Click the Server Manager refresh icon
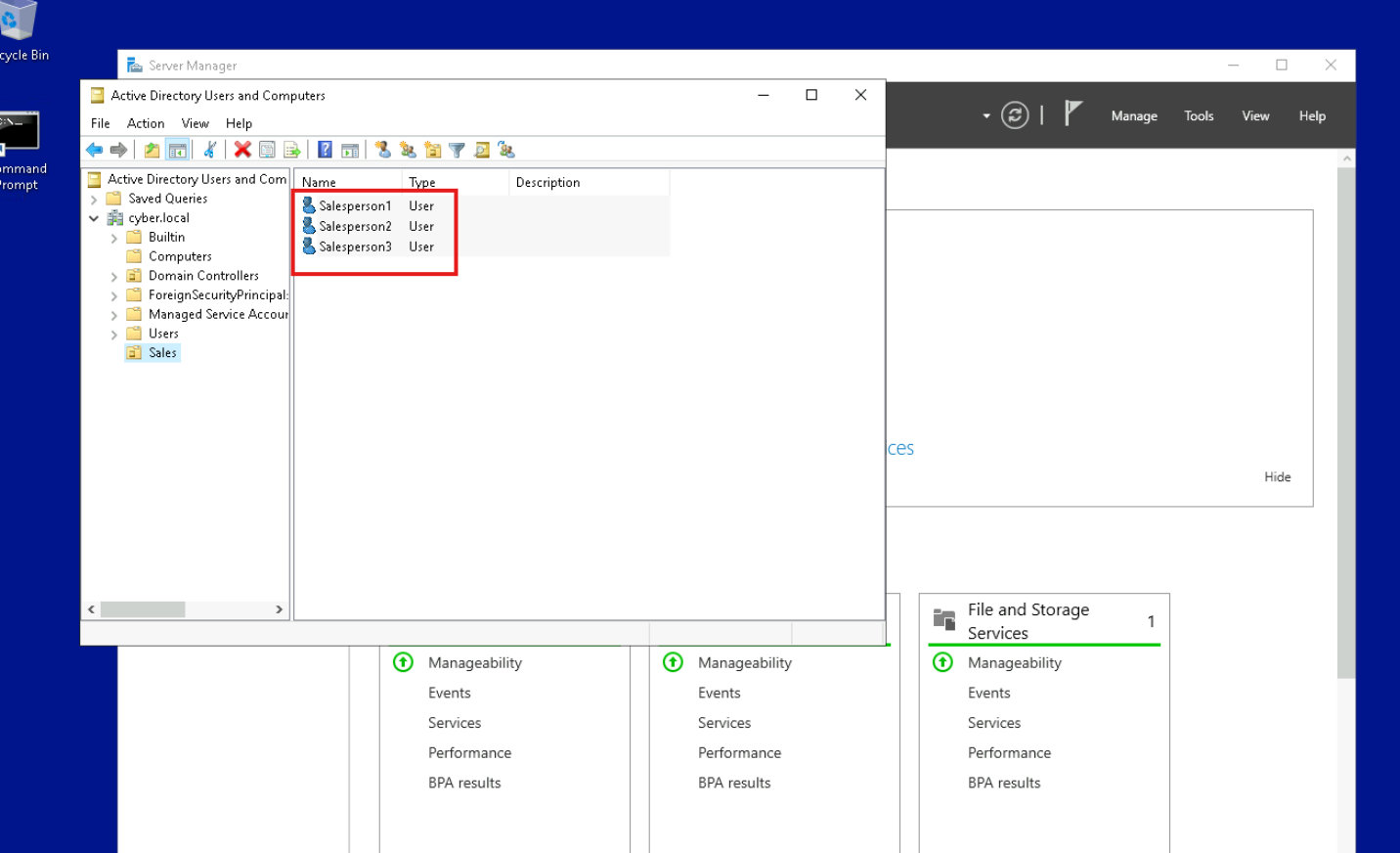1400x853 pixels. coord(1015,115)
